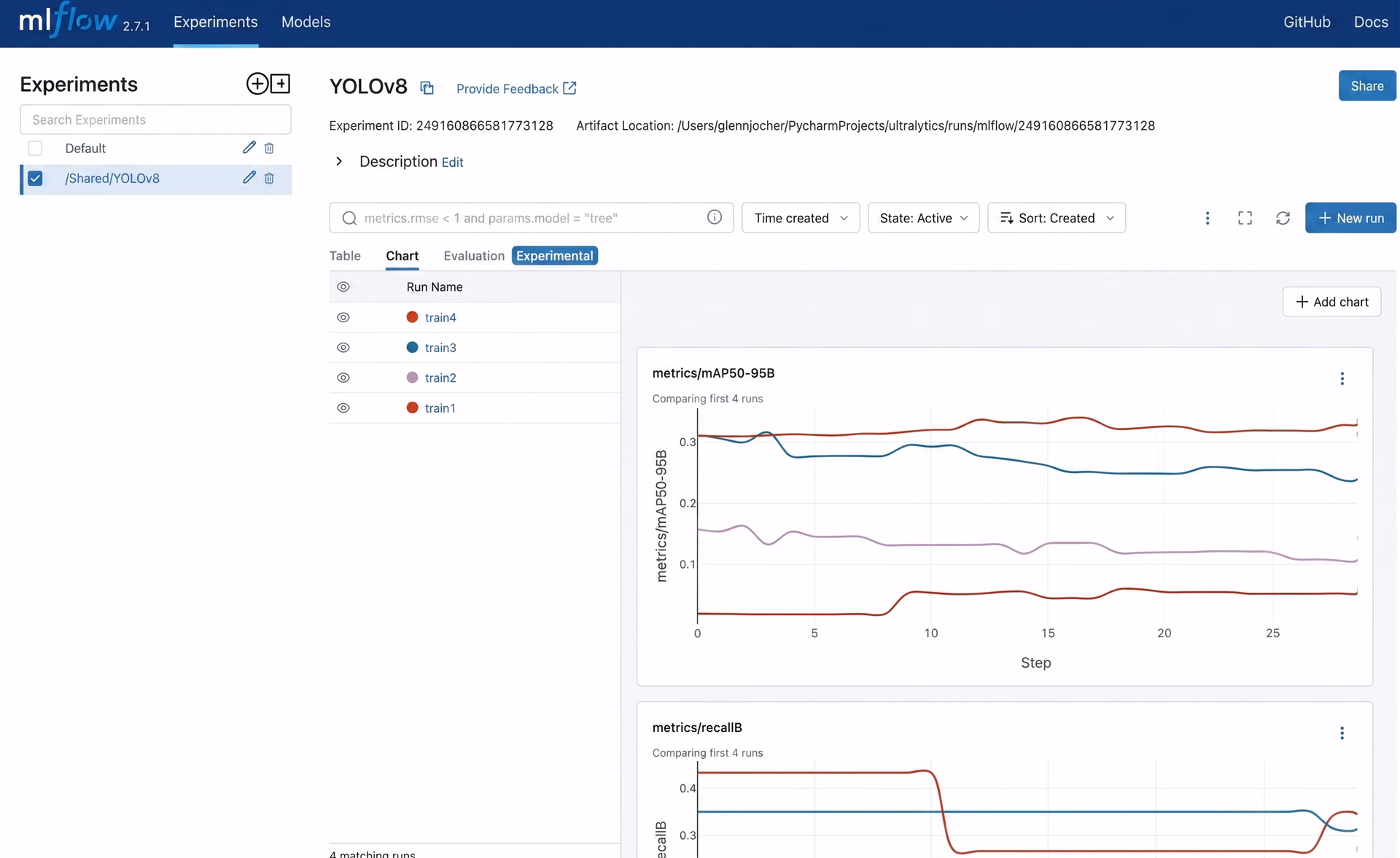Click the Provide Feedback link
1400x858 pixels.
pos(516,88)
